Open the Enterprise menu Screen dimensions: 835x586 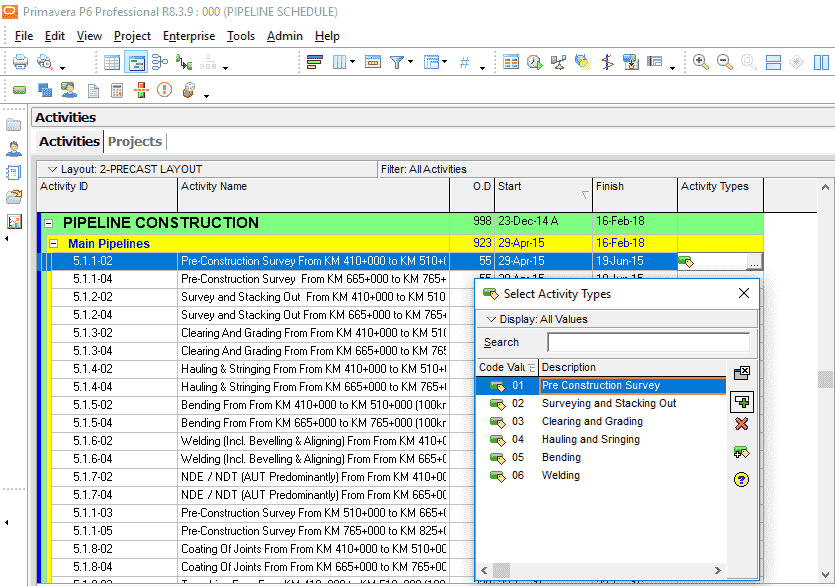(x=189, y=36)
